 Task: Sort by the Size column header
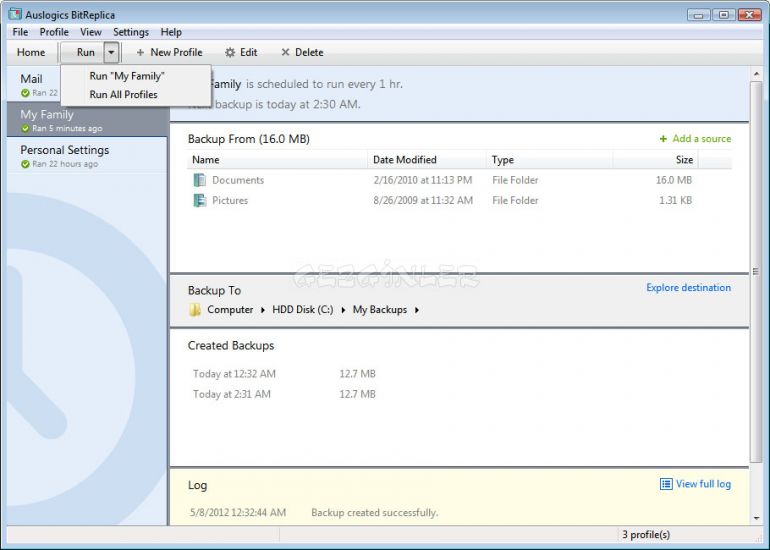pos(655,160)
